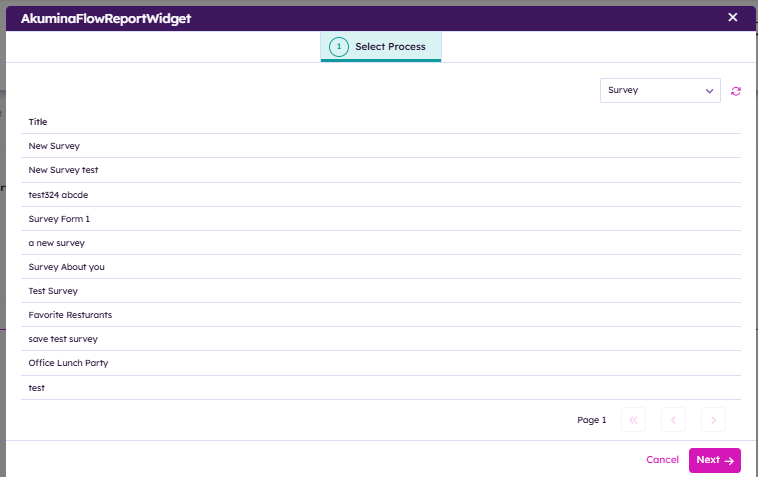This screenshot has width=758, height=477.
Task: Click the Next button
Action: (x=714, y=460)
